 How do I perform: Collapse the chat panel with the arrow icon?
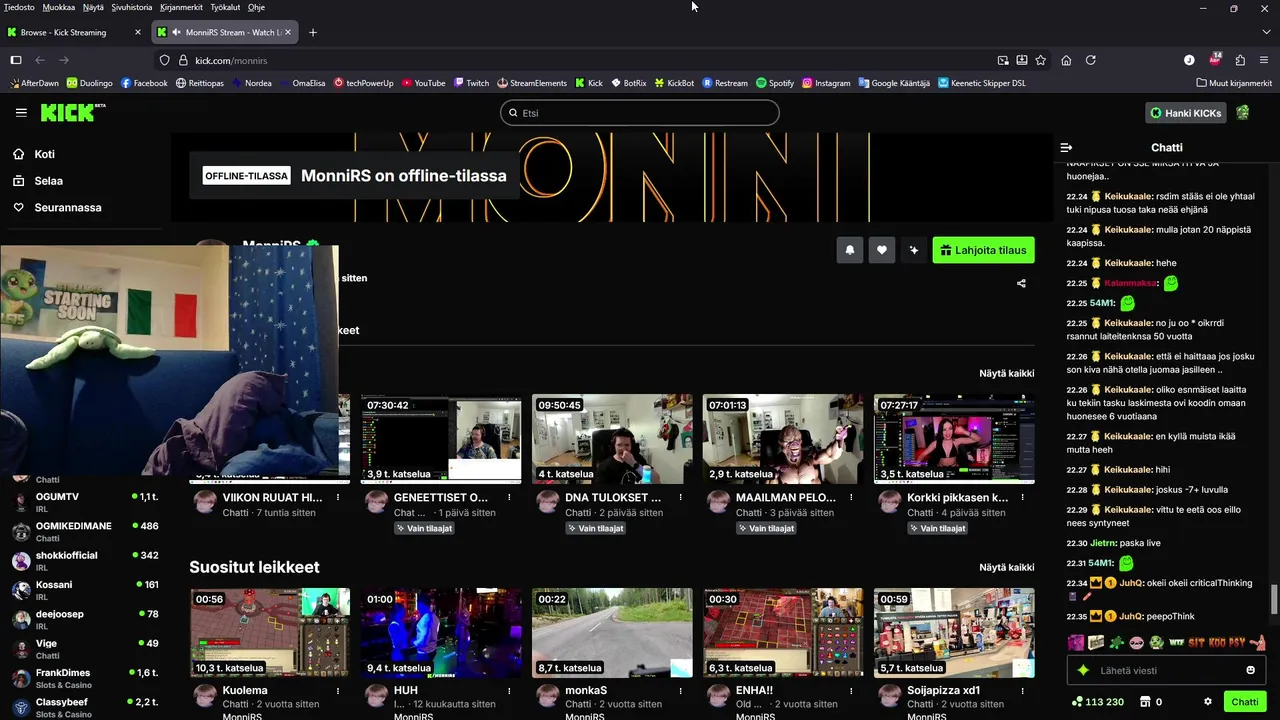pos(1066,147)
